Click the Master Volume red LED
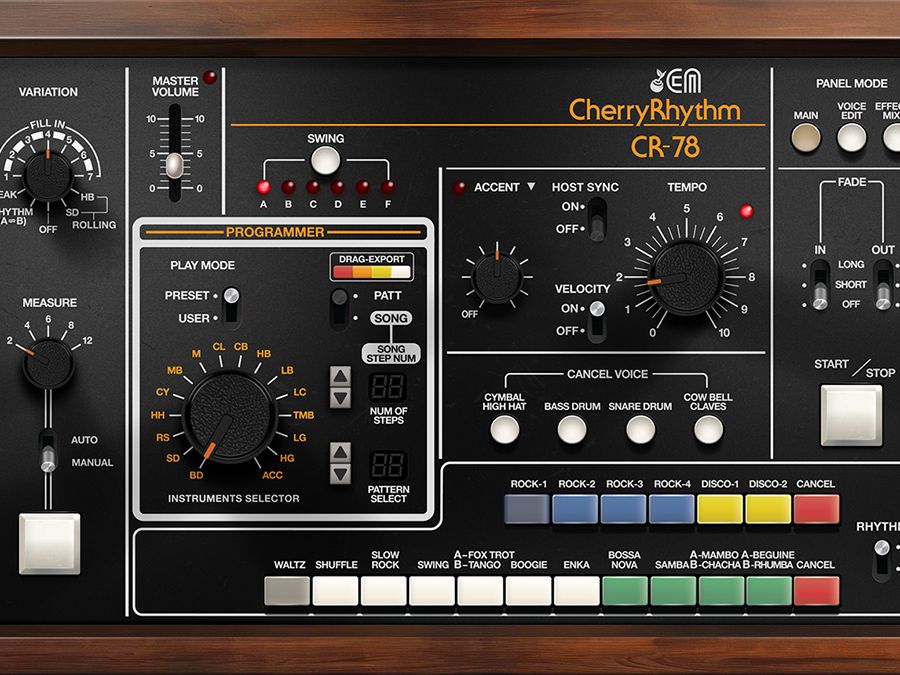Image resolution: width=900 pixels, height=675 pixels. tap(210, 77)
